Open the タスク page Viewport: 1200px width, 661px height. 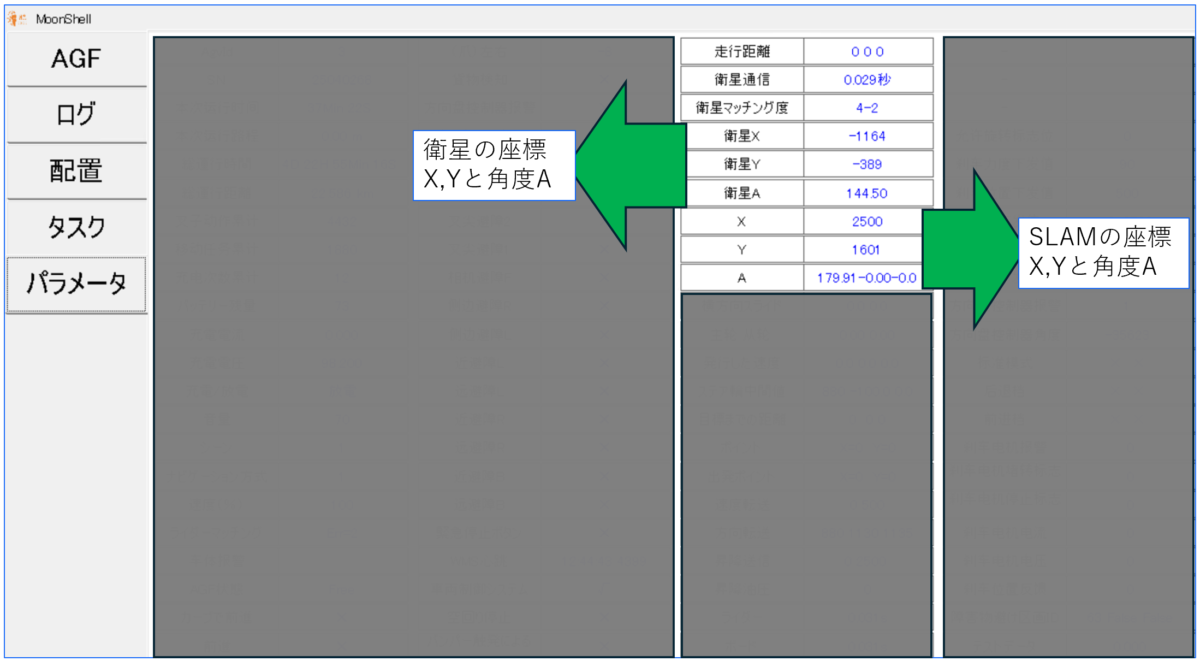tap(77, 227)
